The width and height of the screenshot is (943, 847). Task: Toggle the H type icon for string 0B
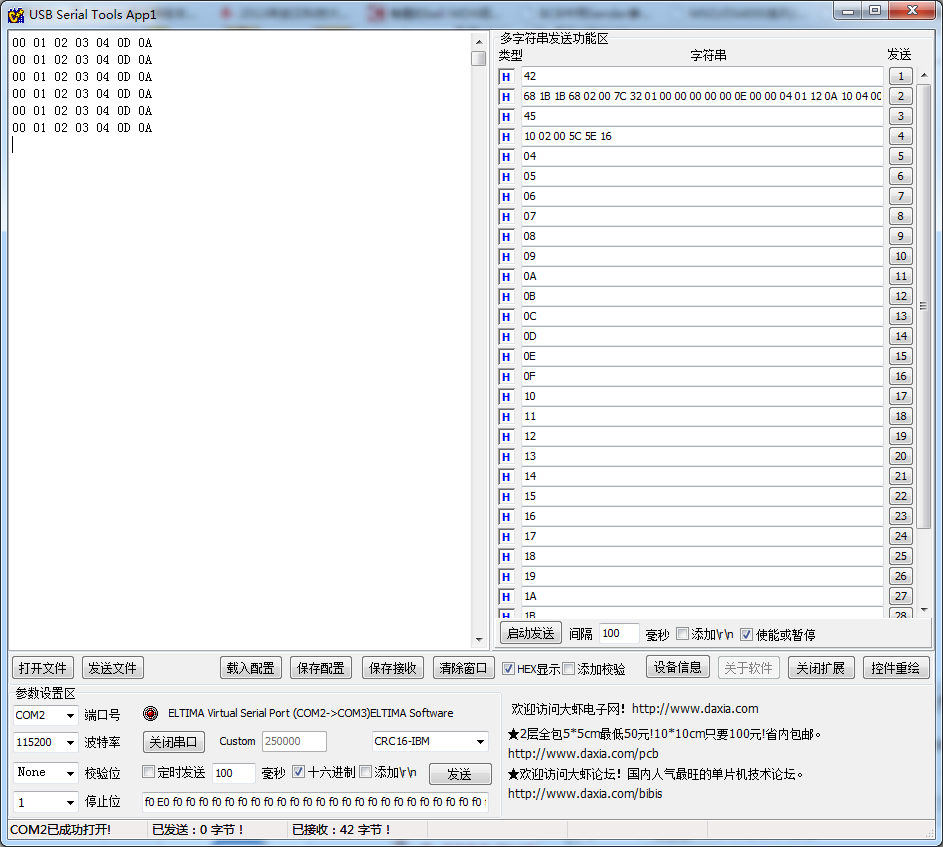[506, 297]
